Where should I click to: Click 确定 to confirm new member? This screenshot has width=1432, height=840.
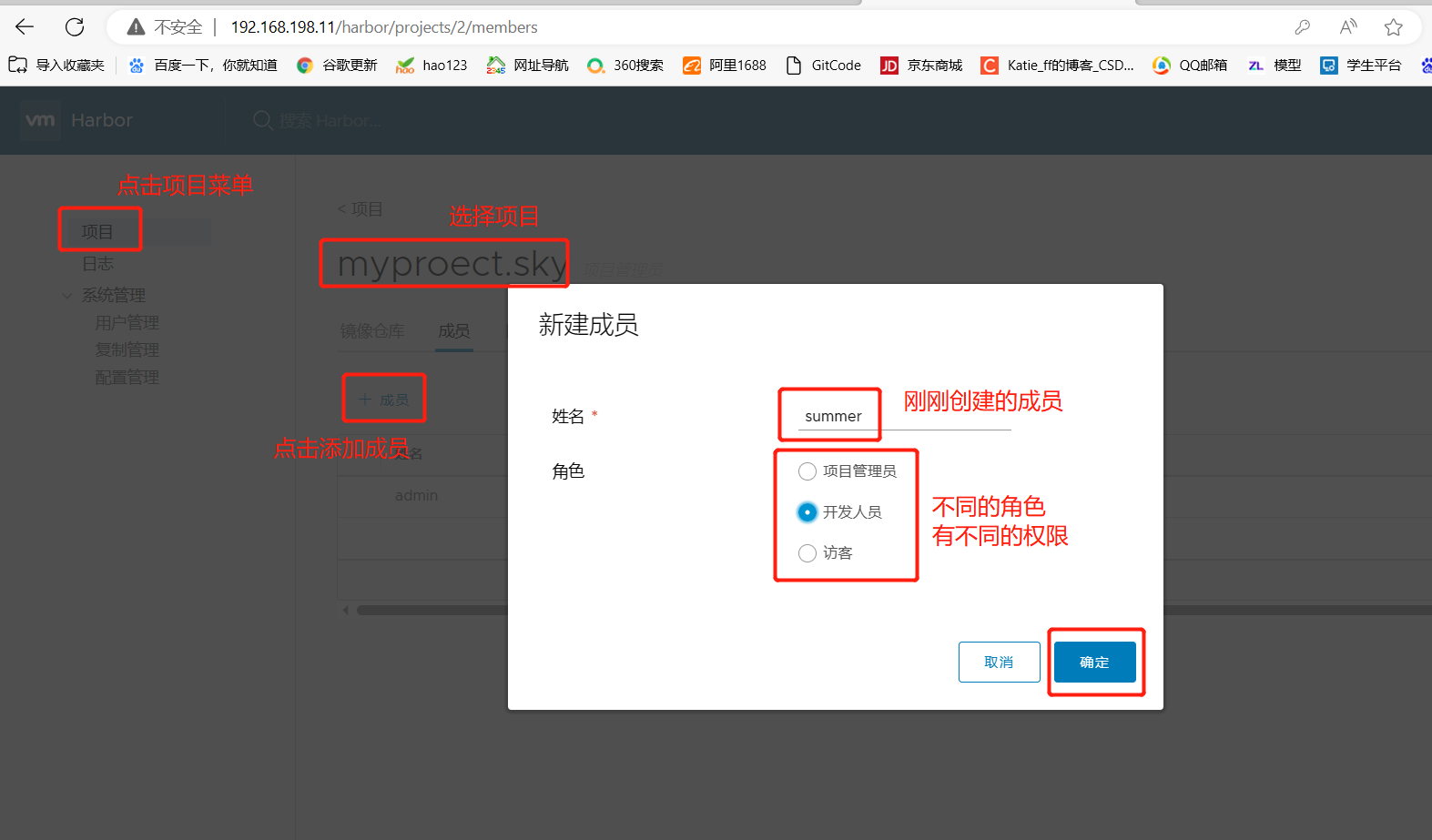[x=1094, y=662]
